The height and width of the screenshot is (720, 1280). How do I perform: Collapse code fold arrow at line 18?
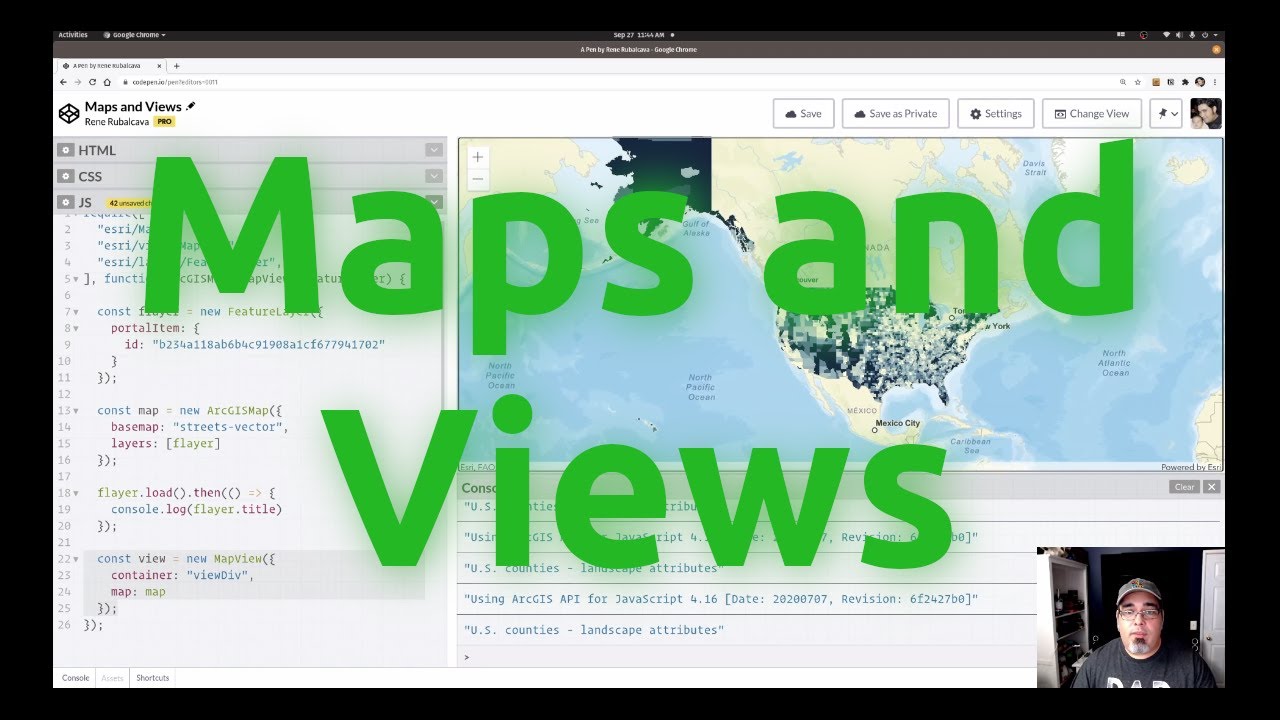(x=76, y=493)
